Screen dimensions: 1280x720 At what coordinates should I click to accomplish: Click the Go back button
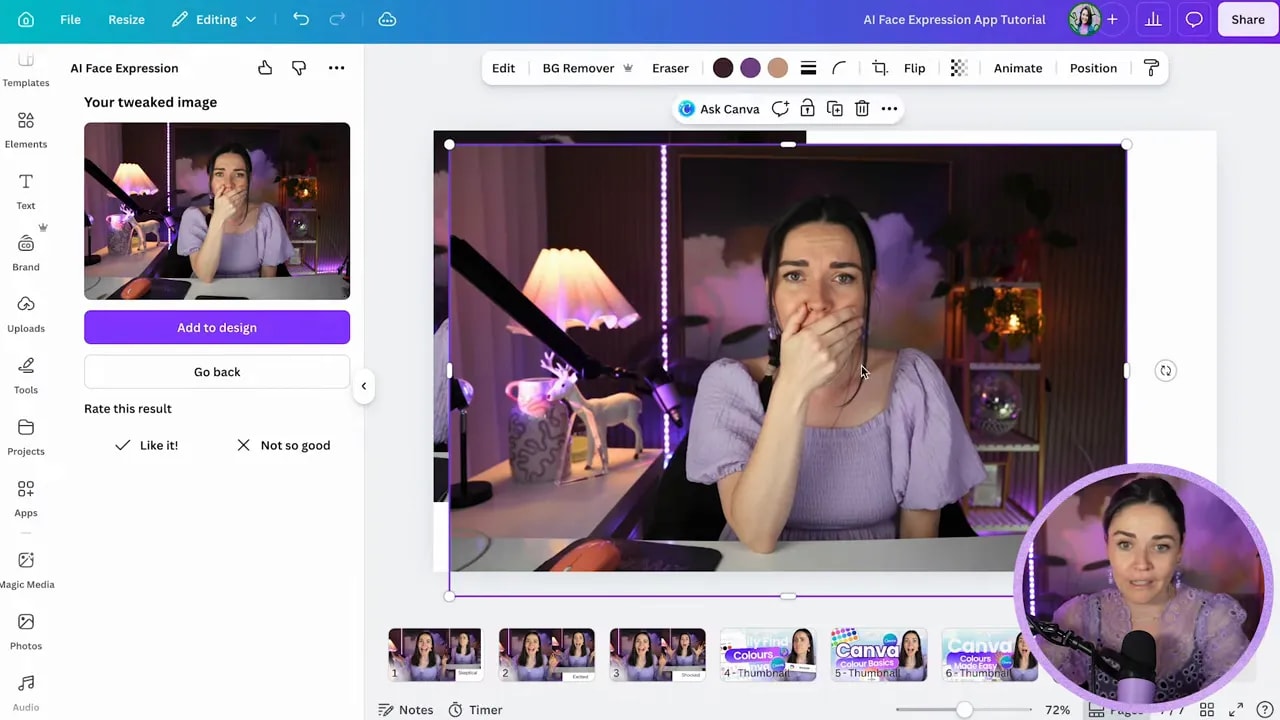coord(217,372)
